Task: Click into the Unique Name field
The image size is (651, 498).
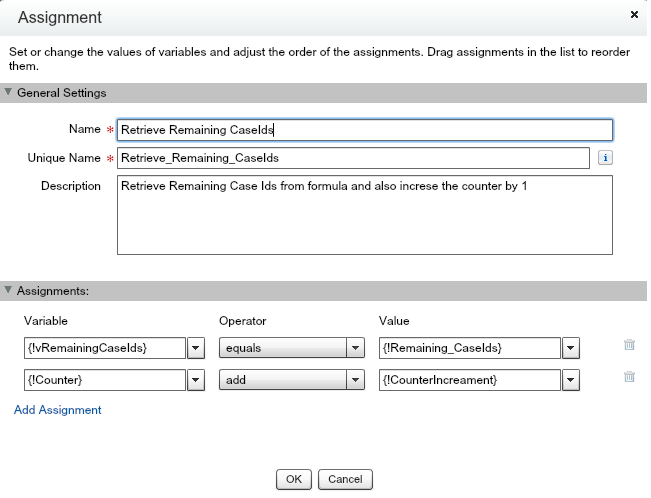Action: click(x=353, y=158)
